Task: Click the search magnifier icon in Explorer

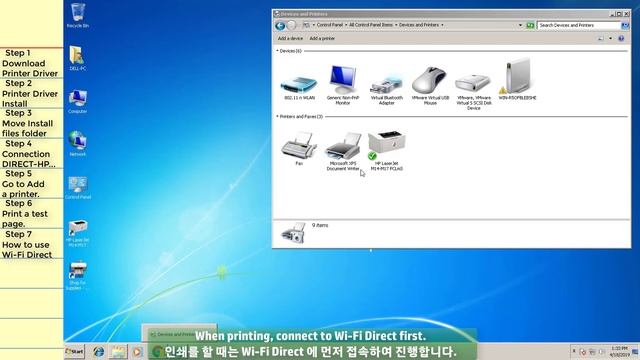Action: tap(624, 25)
